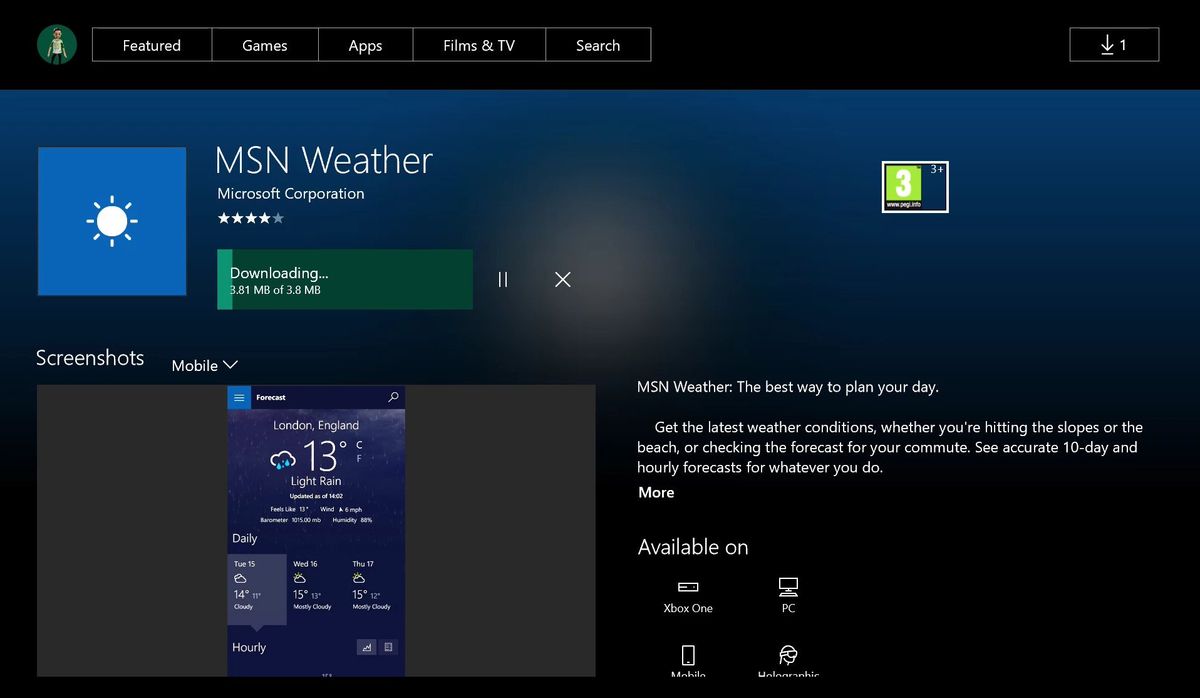
Task: Open the PEGI 3 rating badge
Action: [x=915, y=187]
